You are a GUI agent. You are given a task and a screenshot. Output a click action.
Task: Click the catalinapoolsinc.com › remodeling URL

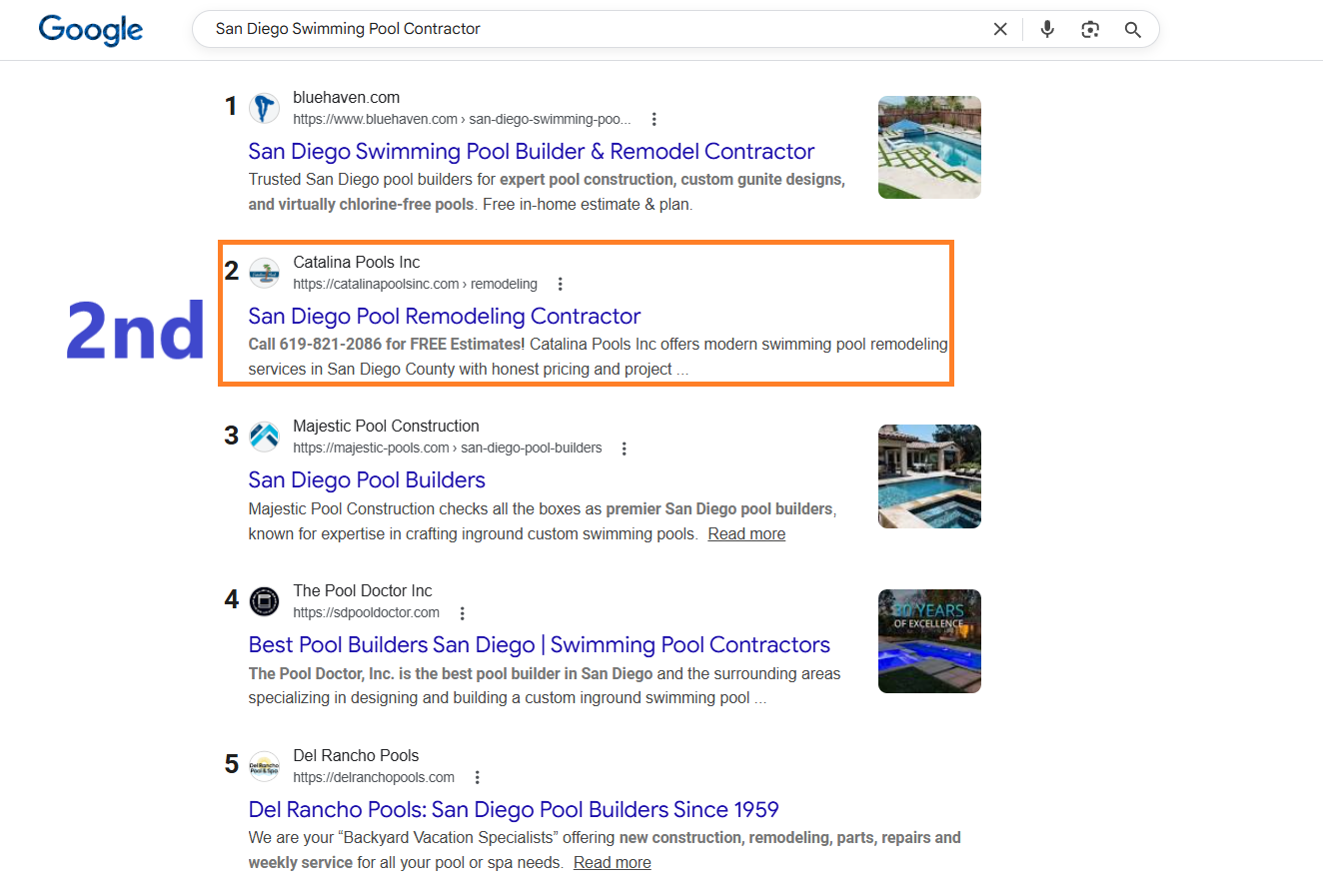[x=415, y=284]
